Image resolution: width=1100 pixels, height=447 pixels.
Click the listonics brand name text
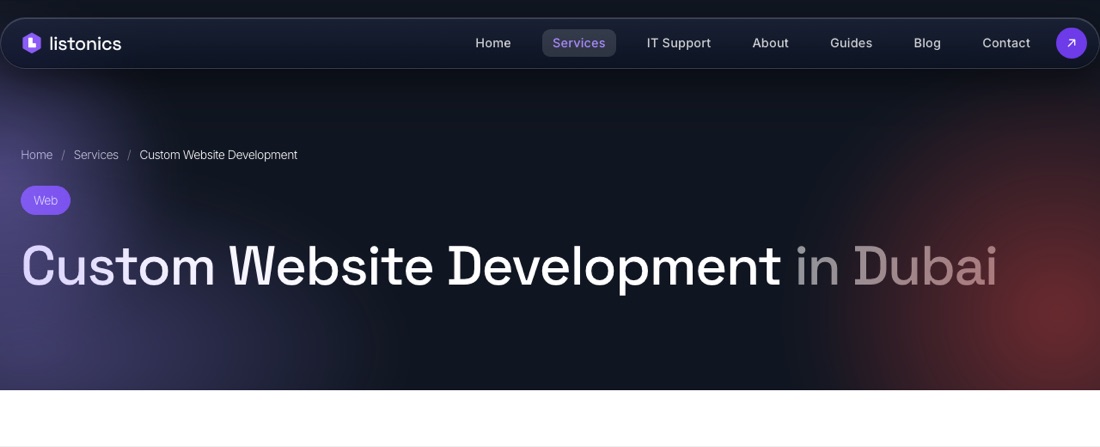(85, 44)
